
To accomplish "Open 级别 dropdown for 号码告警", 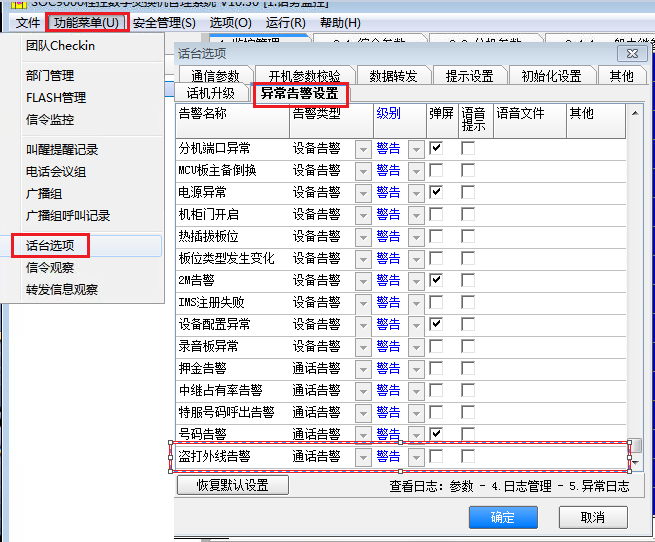I will [416, 434].
